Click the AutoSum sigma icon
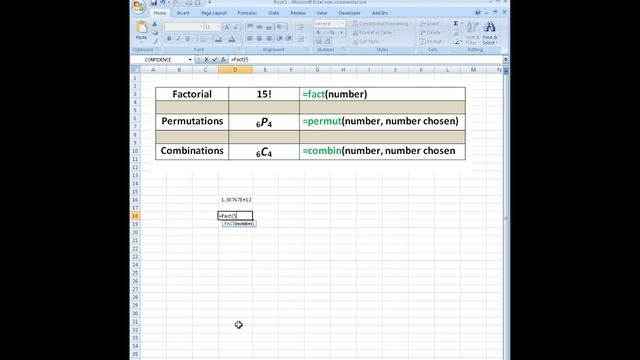This screenshot has width=640, height=360. point(456,24)
